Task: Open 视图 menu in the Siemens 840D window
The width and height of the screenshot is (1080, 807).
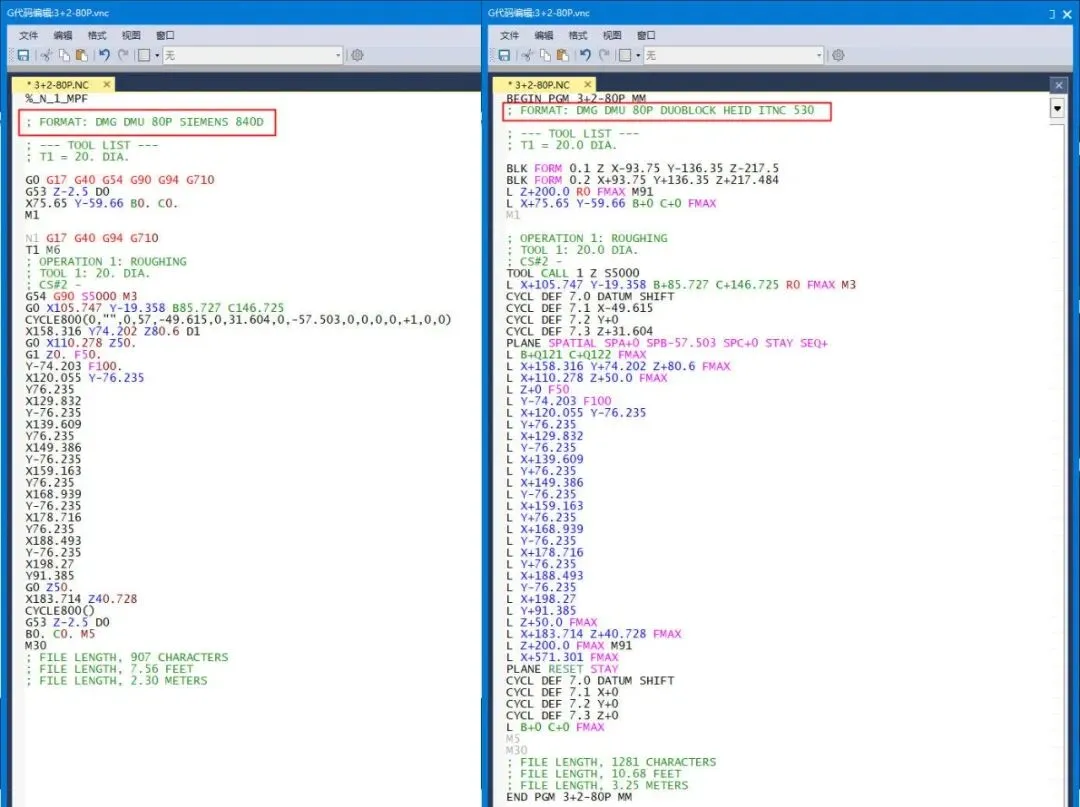Action: tap(131, 35)
